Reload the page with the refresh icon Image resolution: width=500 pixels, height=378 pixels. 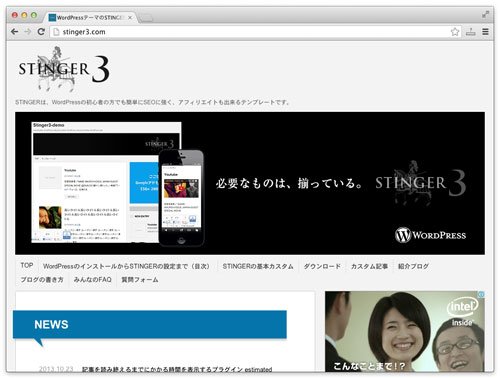[x=41, y=32]
